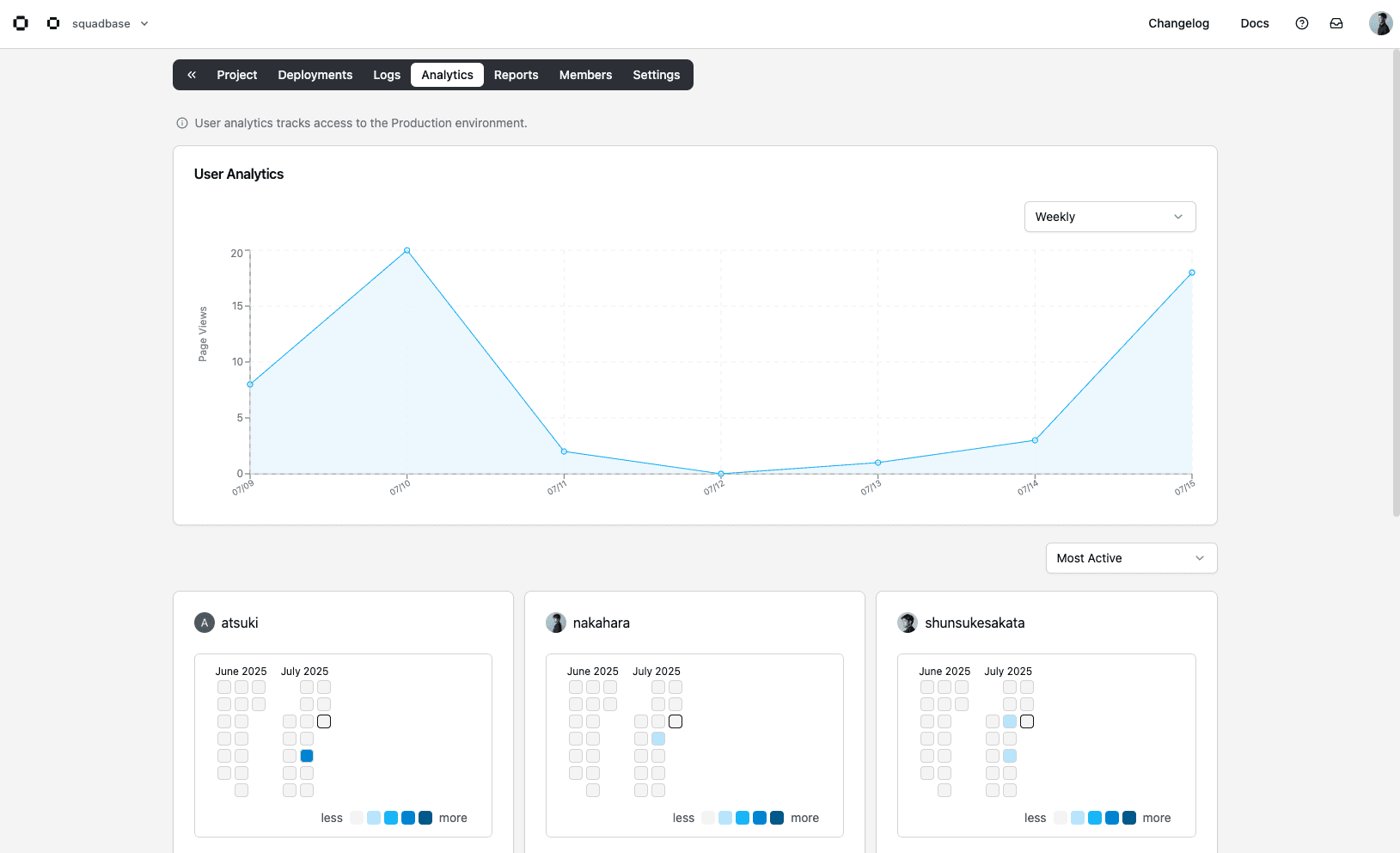Screen dimensions: 1400x853
Task: Click your profile avatar in the top-right corner
Action: point(1379,22)
